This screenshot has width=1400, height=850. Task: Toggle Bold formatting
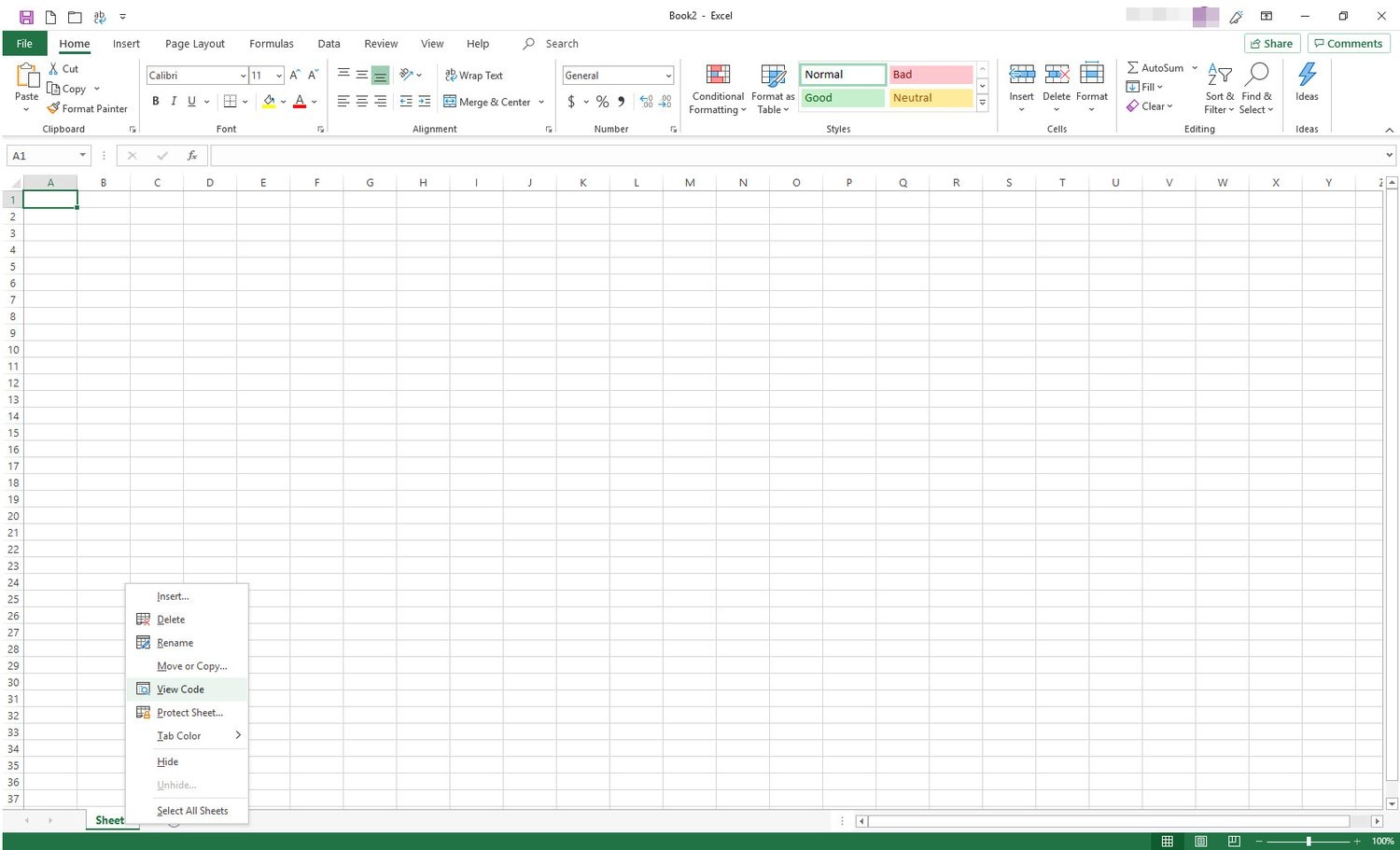click(156, 102)
